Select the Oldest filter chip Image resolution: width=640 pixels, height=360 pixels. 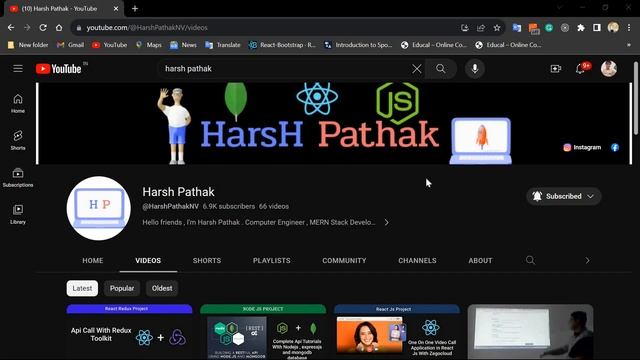tap(162, 288)
